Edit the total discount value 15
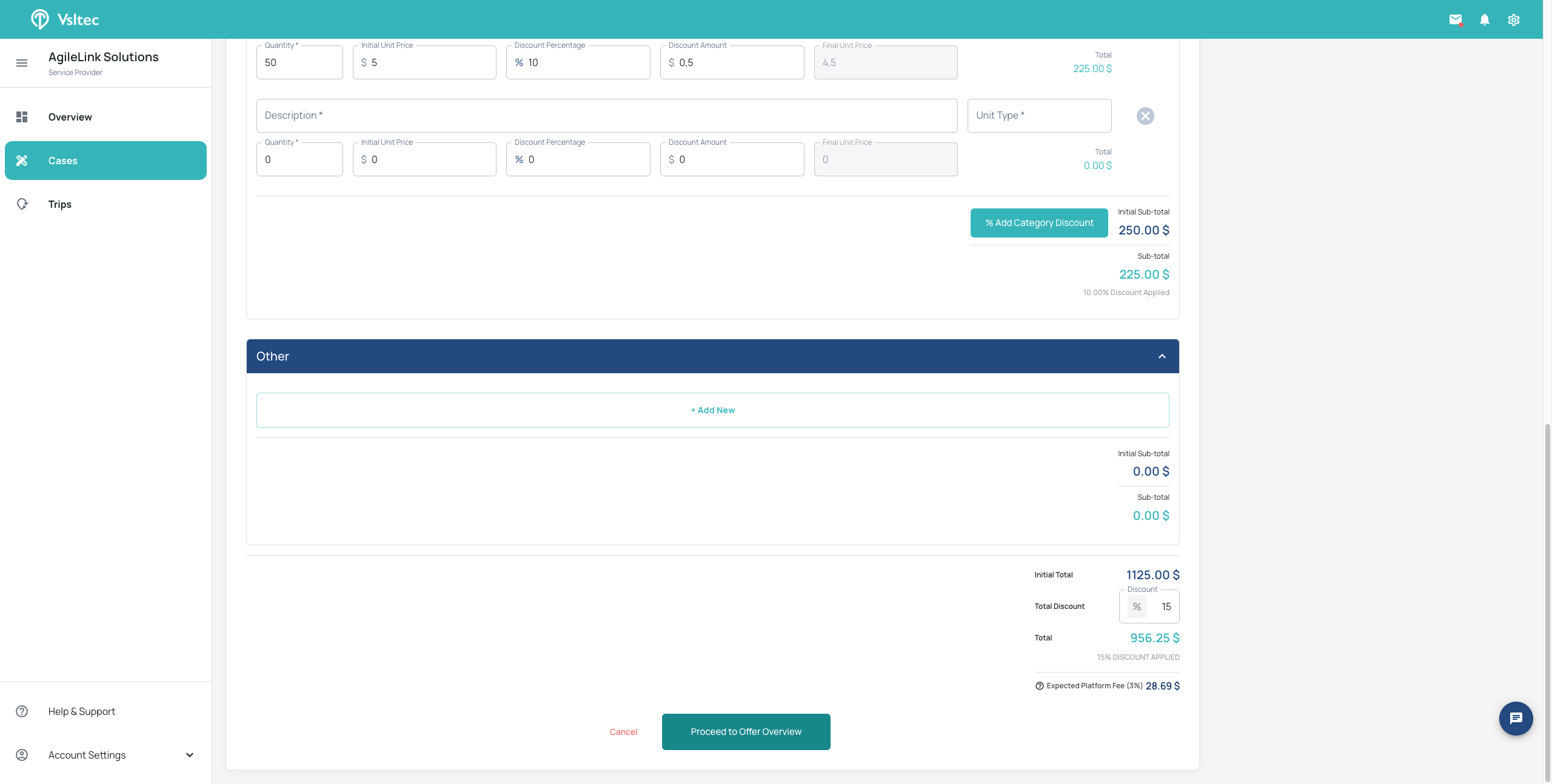The image size is (1552, 784). point(1165,606)
